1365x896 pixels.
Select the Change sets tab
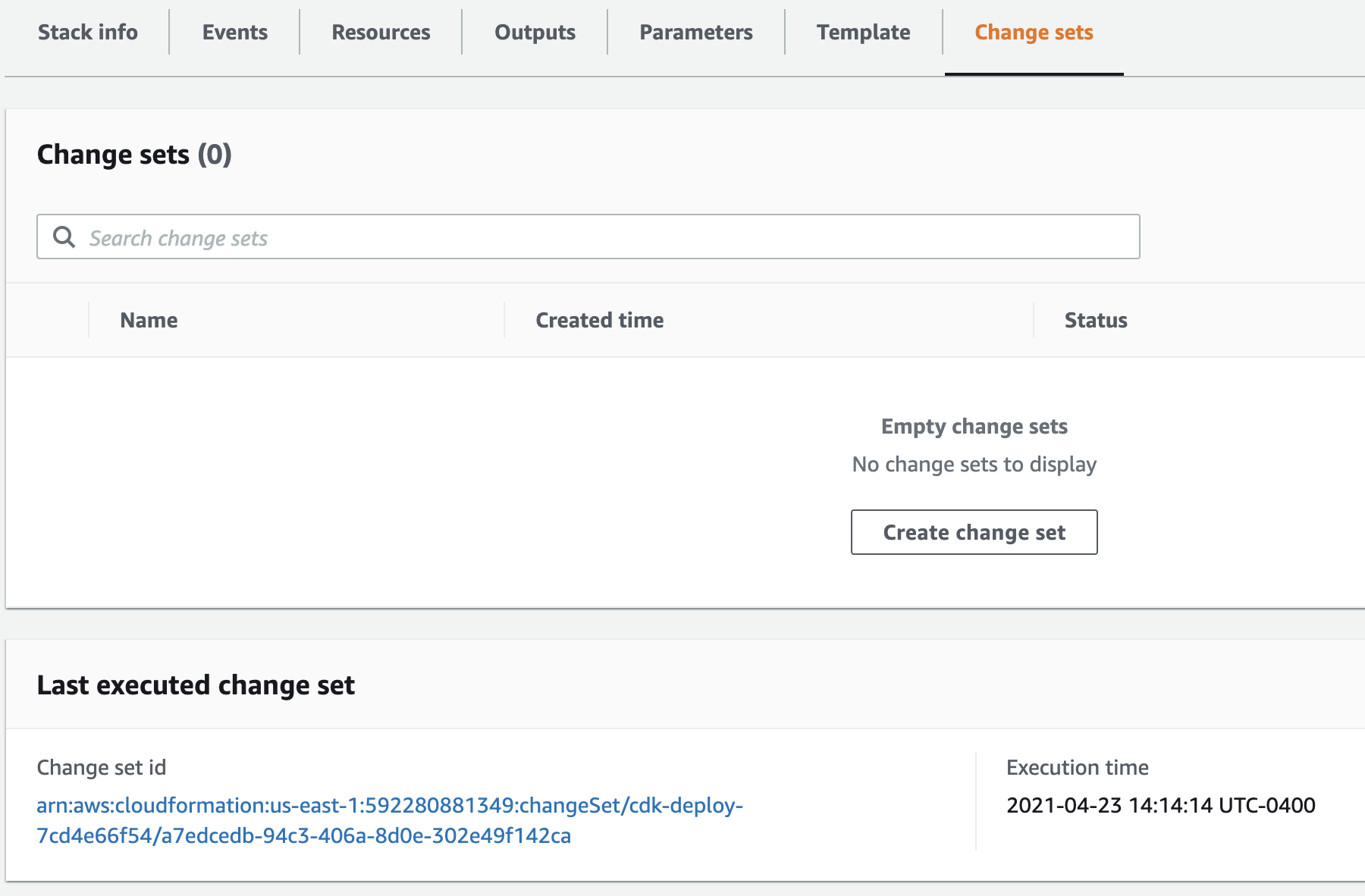[1034, 32]
